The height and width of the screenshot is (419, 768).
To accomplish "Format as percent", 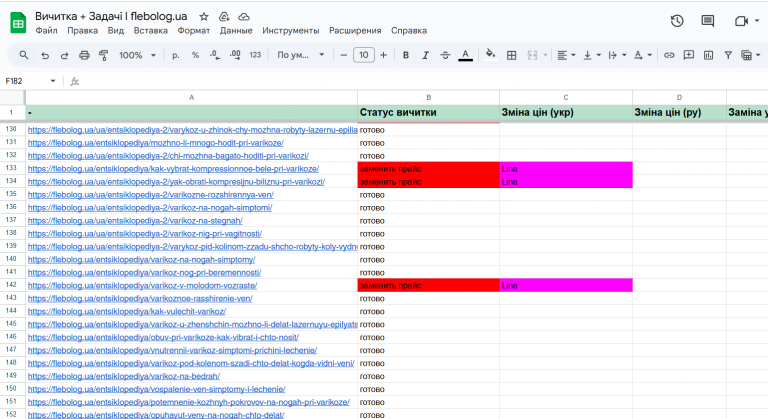I will coord(195,55).
